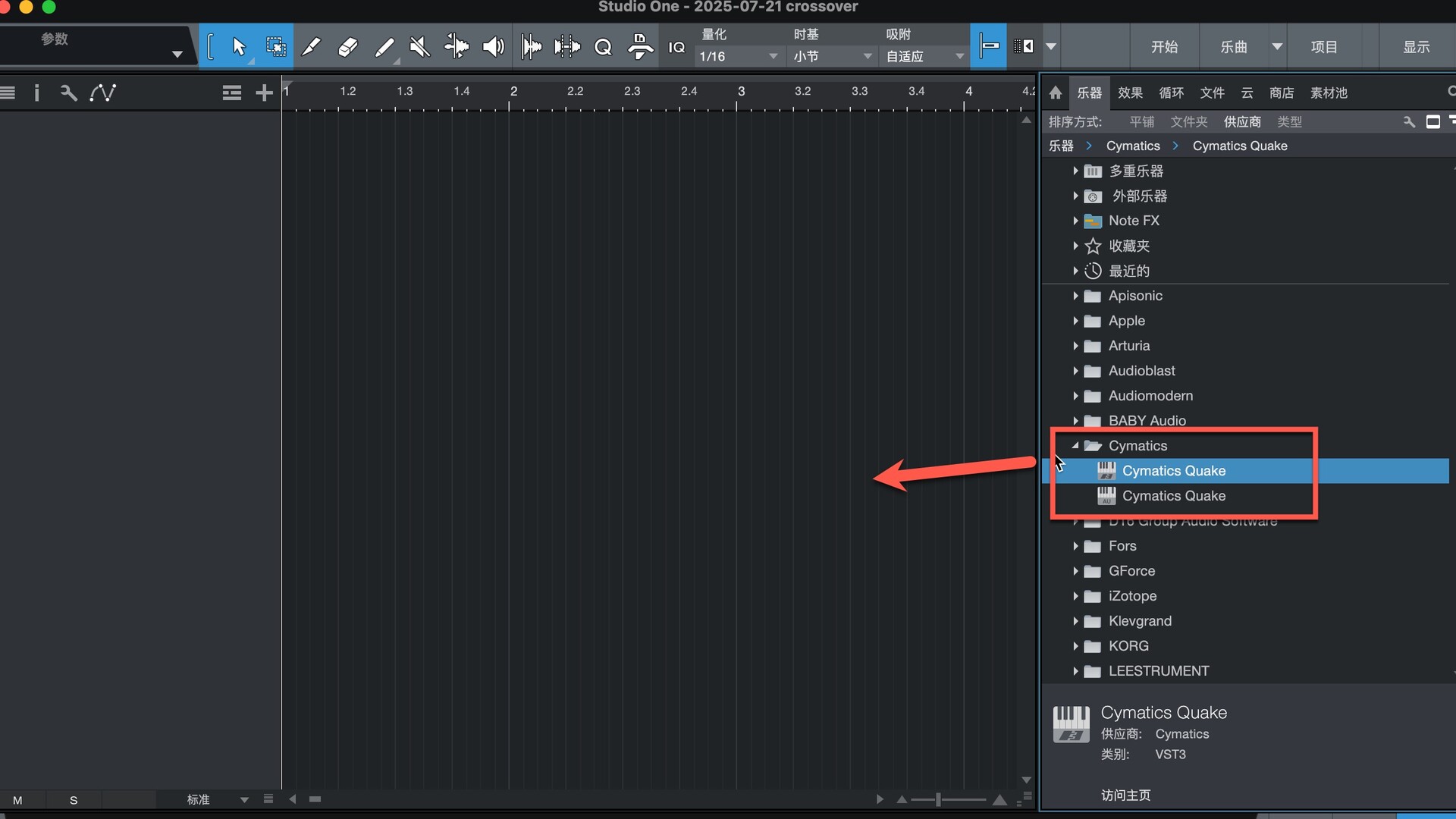Select the Arturia vendor folder
The image size is (1456, 819).
pos(1129,346)
